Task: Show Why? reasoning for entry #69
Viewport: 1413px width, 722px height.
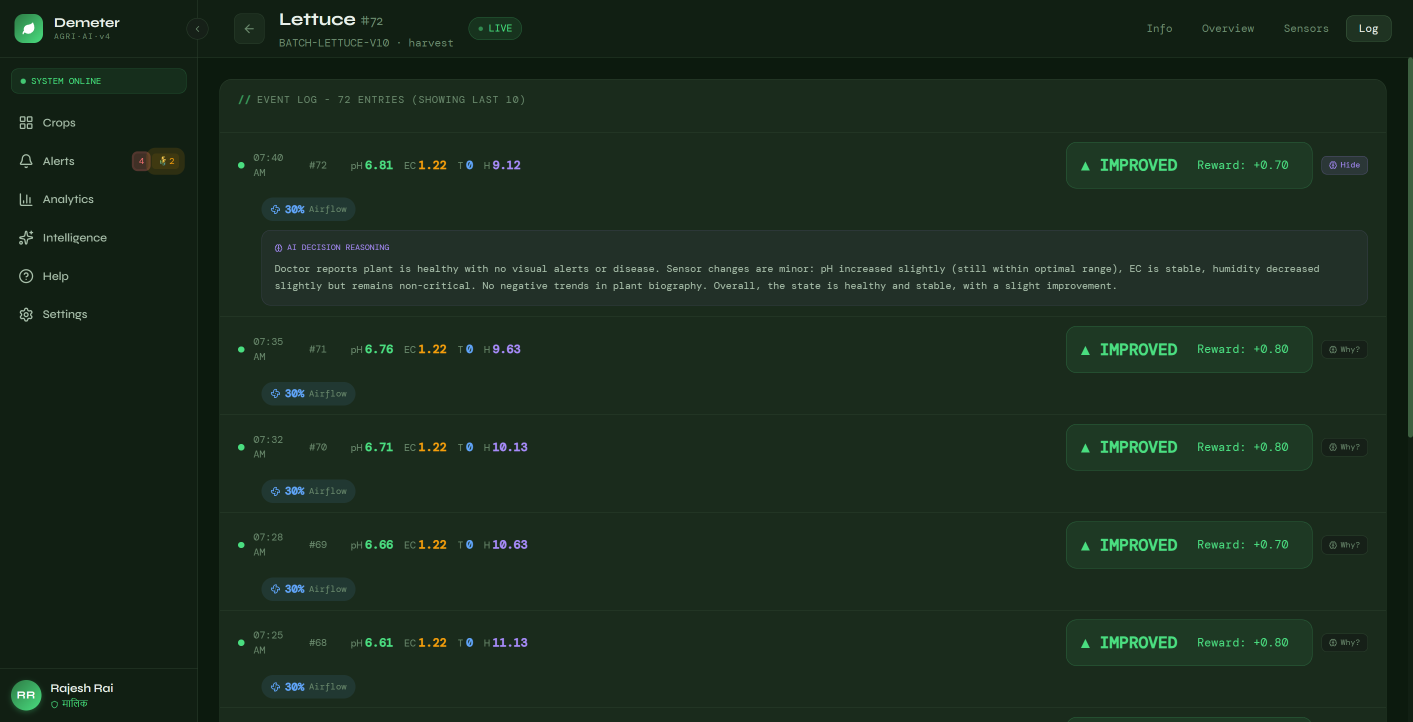Action: pos(1344,545)
